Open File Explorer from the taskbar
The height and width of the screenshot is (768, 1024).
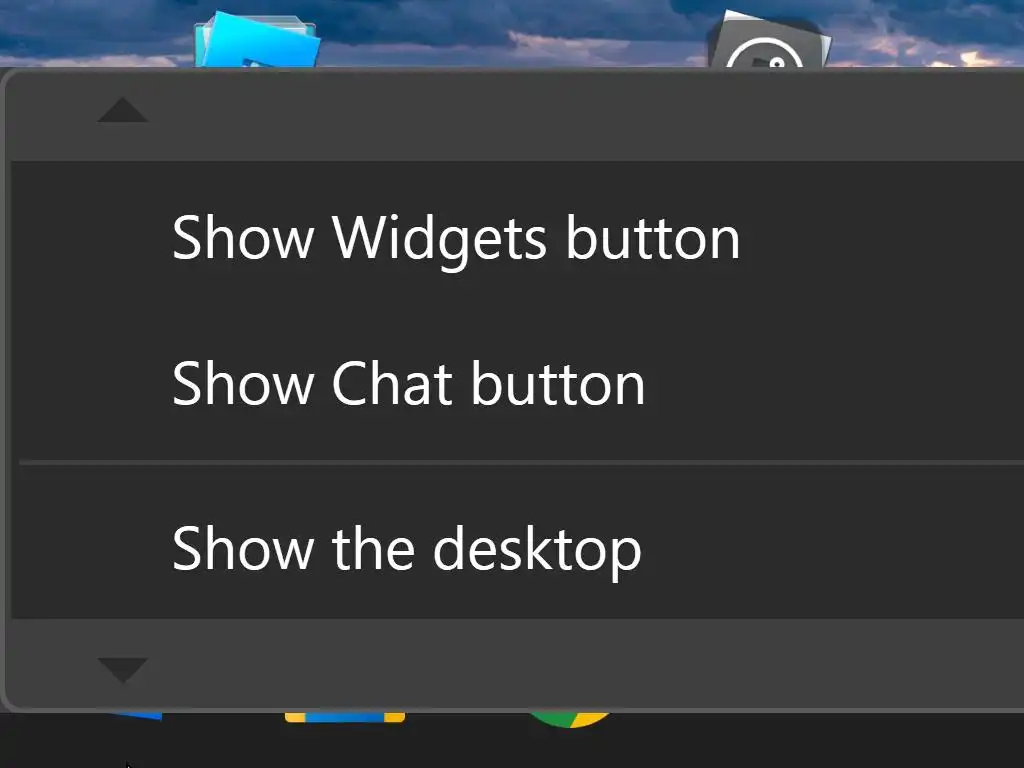345,717
